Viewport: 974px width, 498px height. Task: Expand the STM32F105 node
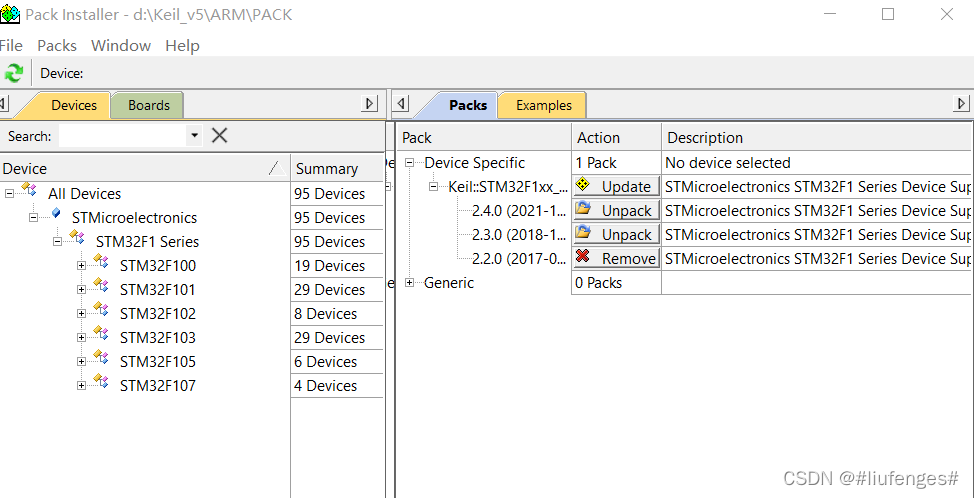(x=81, y=362)
